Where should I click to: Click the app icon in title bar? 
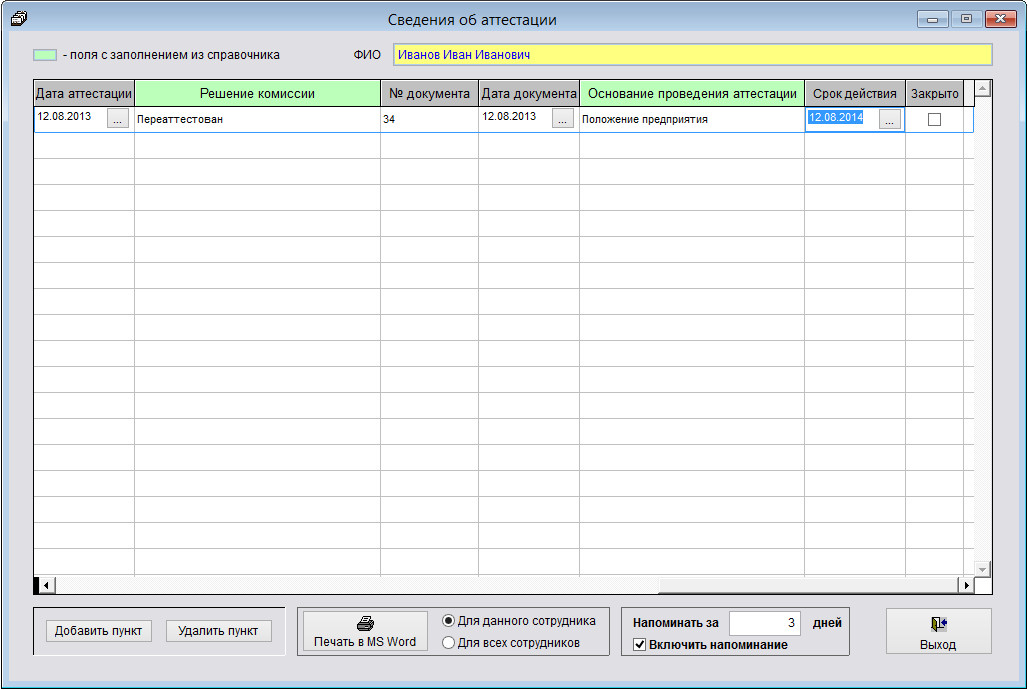(x=19, y=18)
